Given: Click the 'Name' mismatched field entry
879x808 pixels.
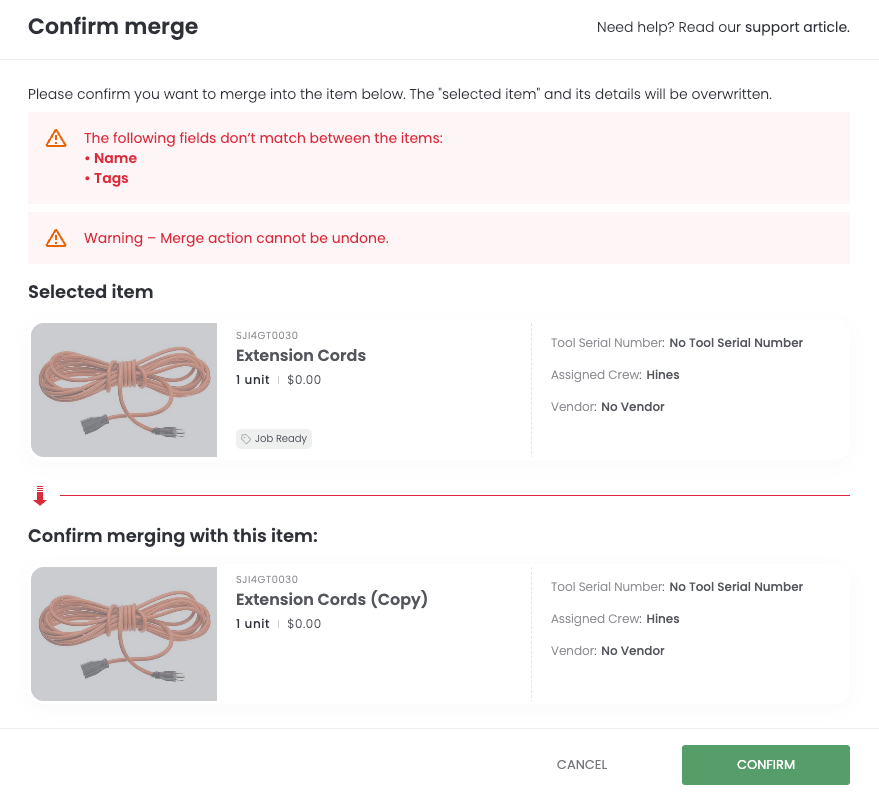Looking at the screenshot, I should pyautogui.click(x=115, y=158).
